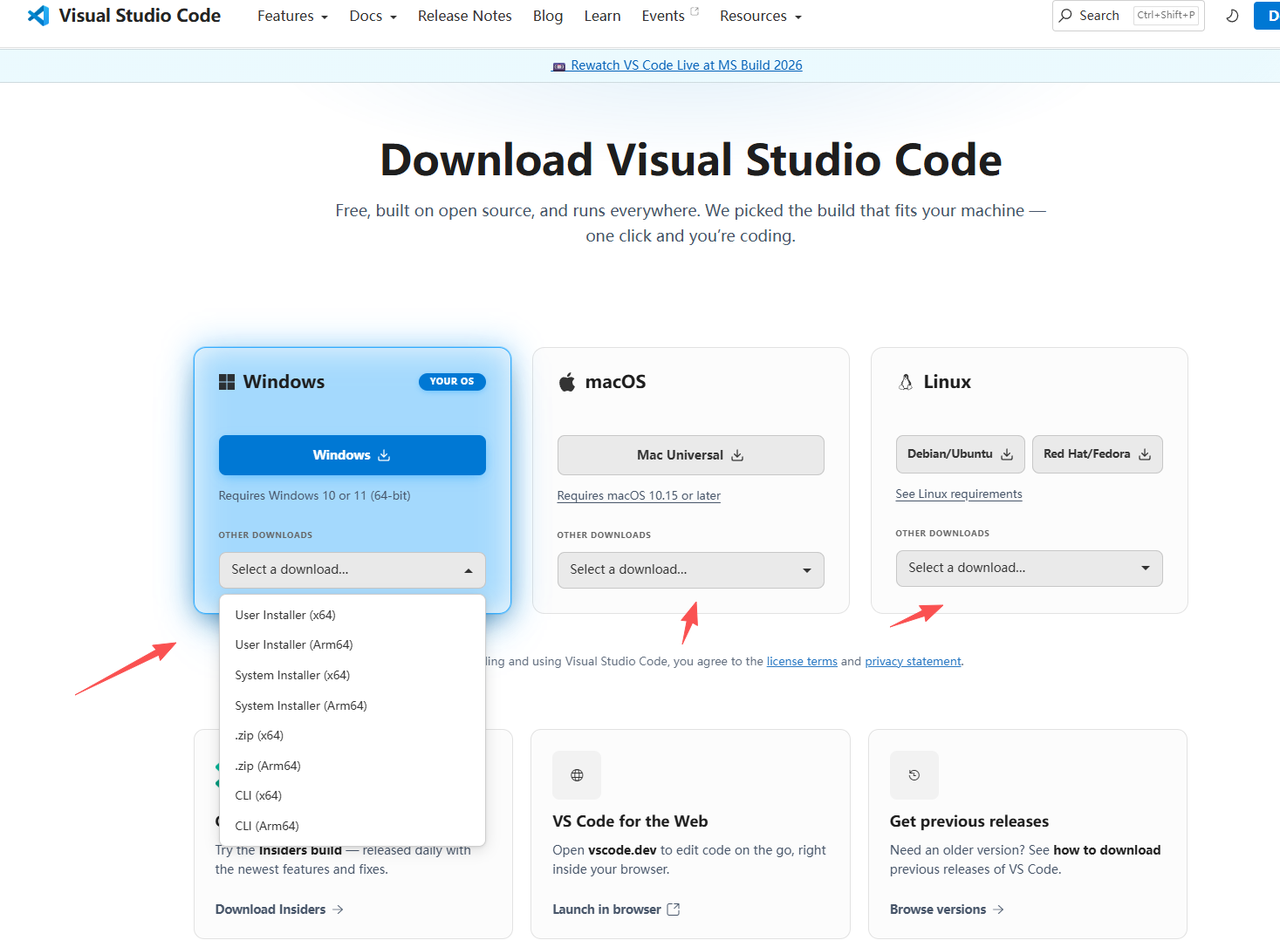The image size is (1280, 947).
Task: Toggle the dark theme moon icon
Action: point(1232,16)
